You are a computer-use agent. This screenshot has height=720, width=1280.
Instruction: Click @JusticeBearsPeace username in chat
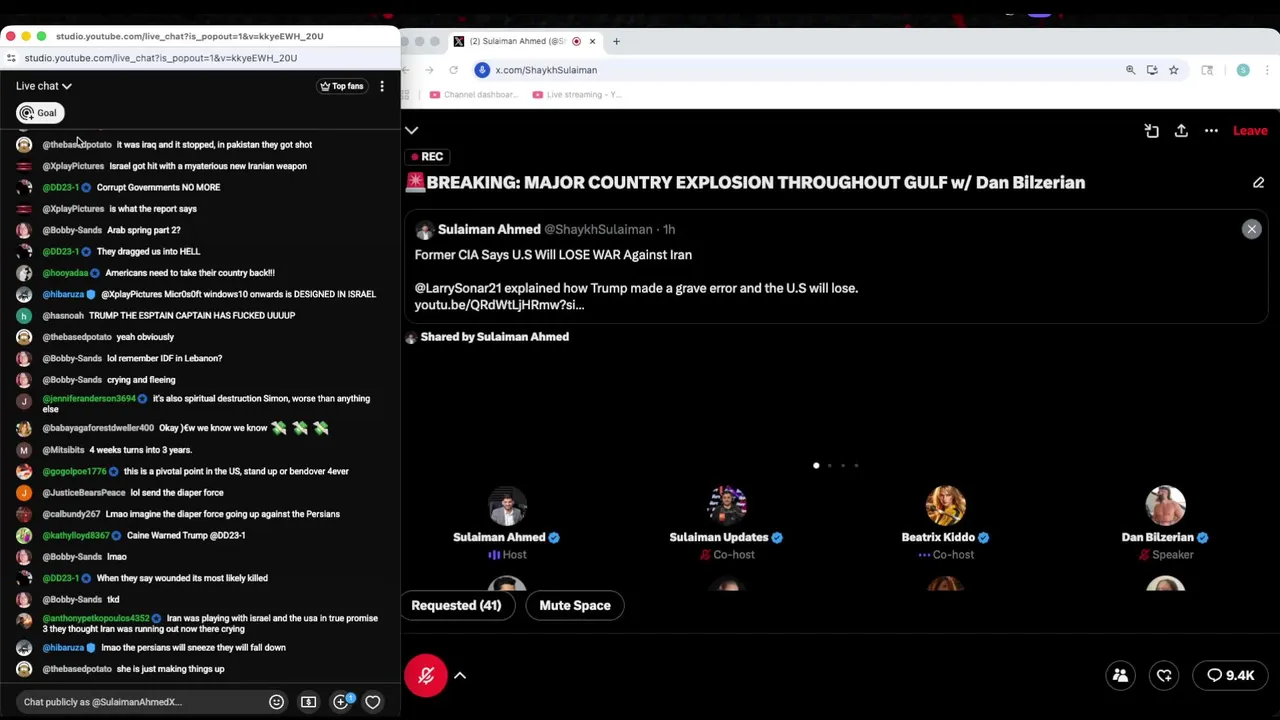[84, 493]
